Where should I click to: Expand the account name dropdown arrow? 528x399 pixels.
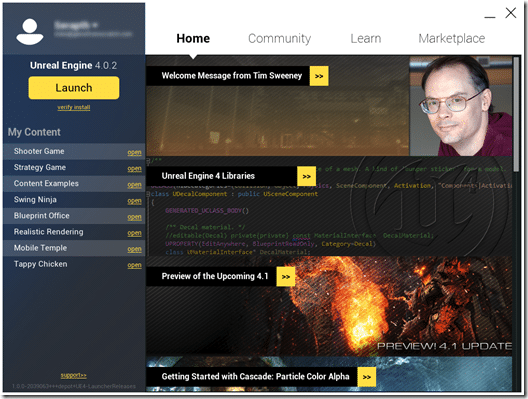coord(95,25)
